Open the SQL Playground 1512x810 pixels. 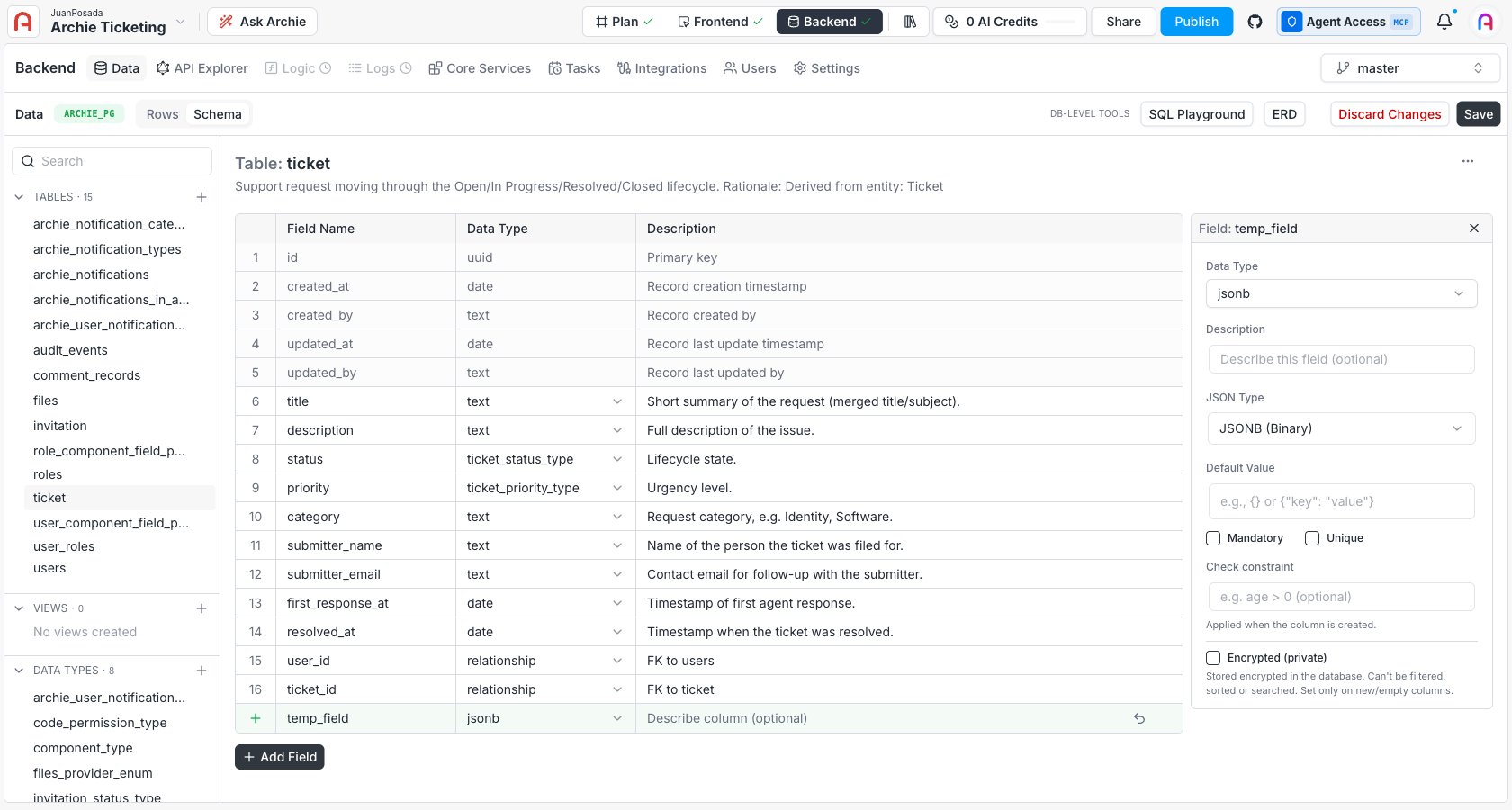[x=1197, y=114]
